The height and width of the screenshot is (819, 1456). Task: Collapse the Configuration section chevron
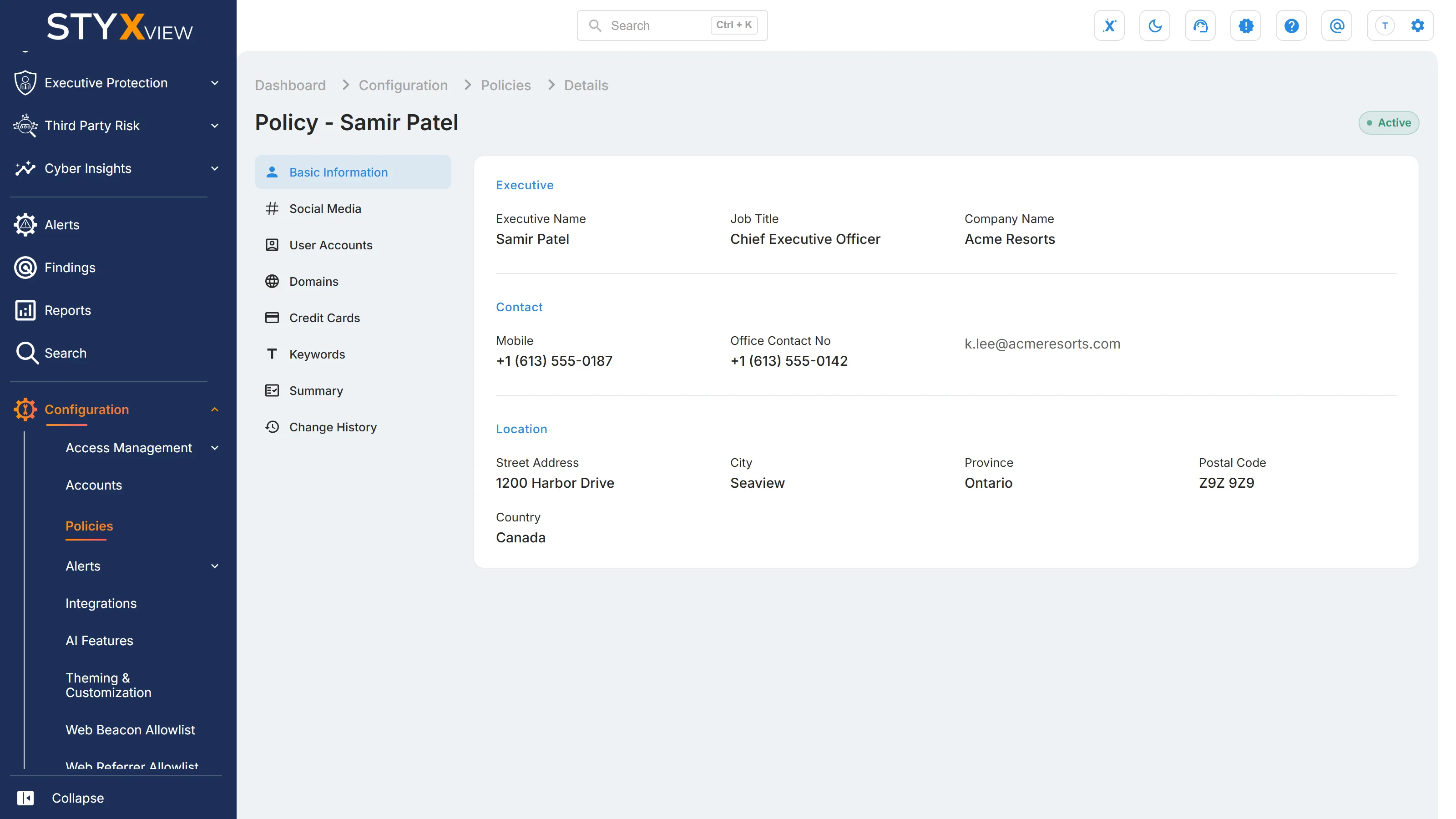pyautogui.click(x=215, y=410)
